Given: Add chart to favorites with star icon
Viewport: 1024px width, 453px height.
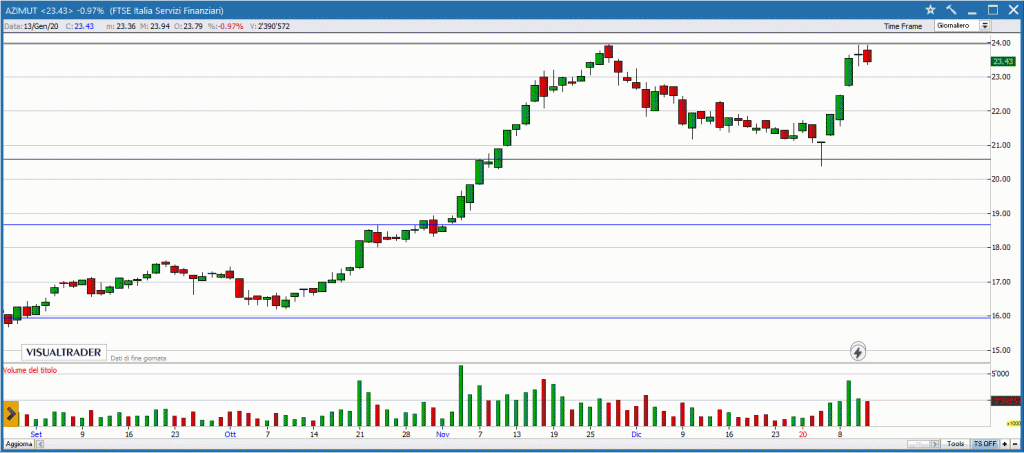Looking at the screenshot, I should tap(931, 9).
